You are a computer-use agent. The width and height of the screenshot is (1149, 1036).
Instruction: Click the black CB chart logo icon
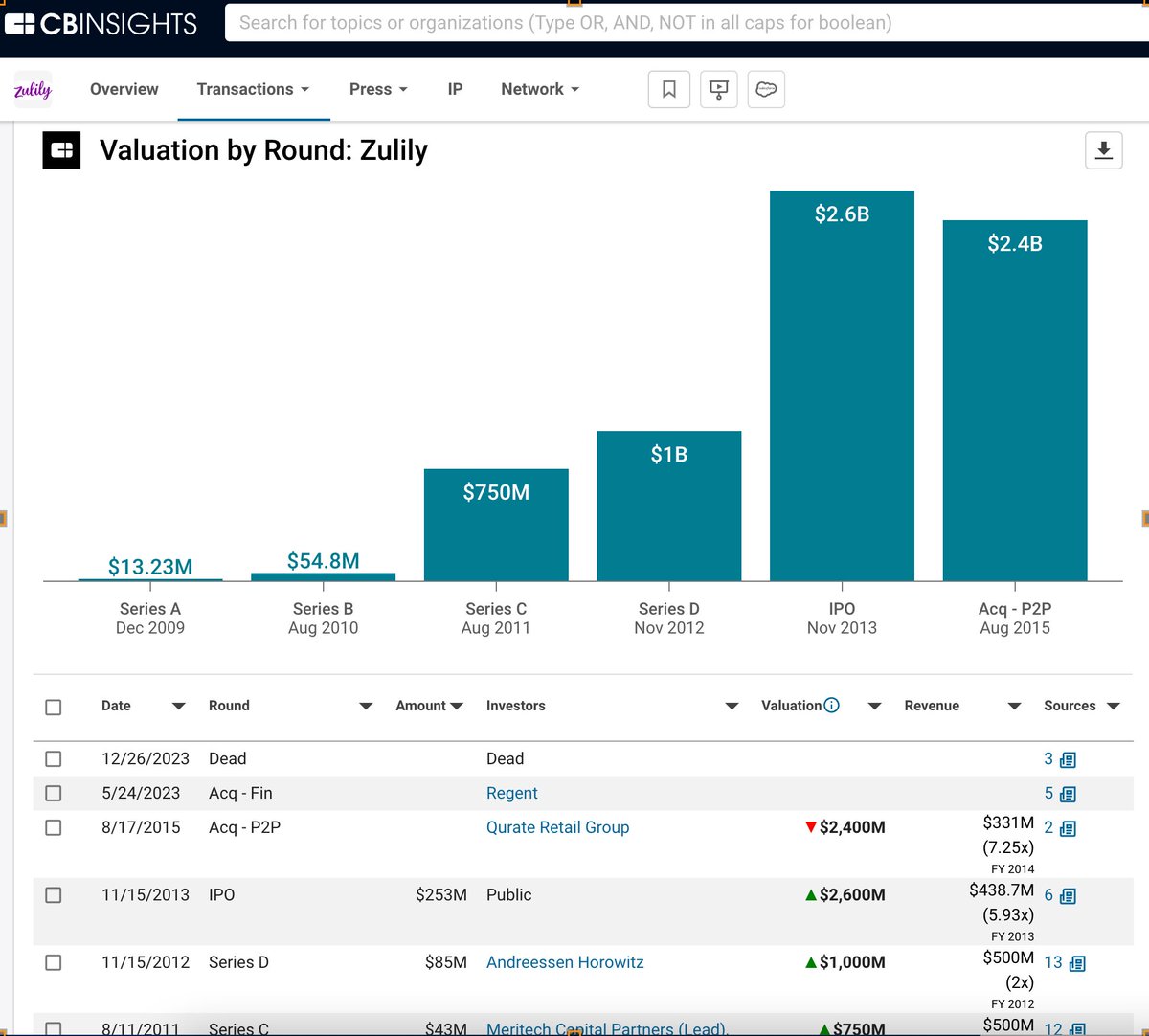[x=61, y=150]
